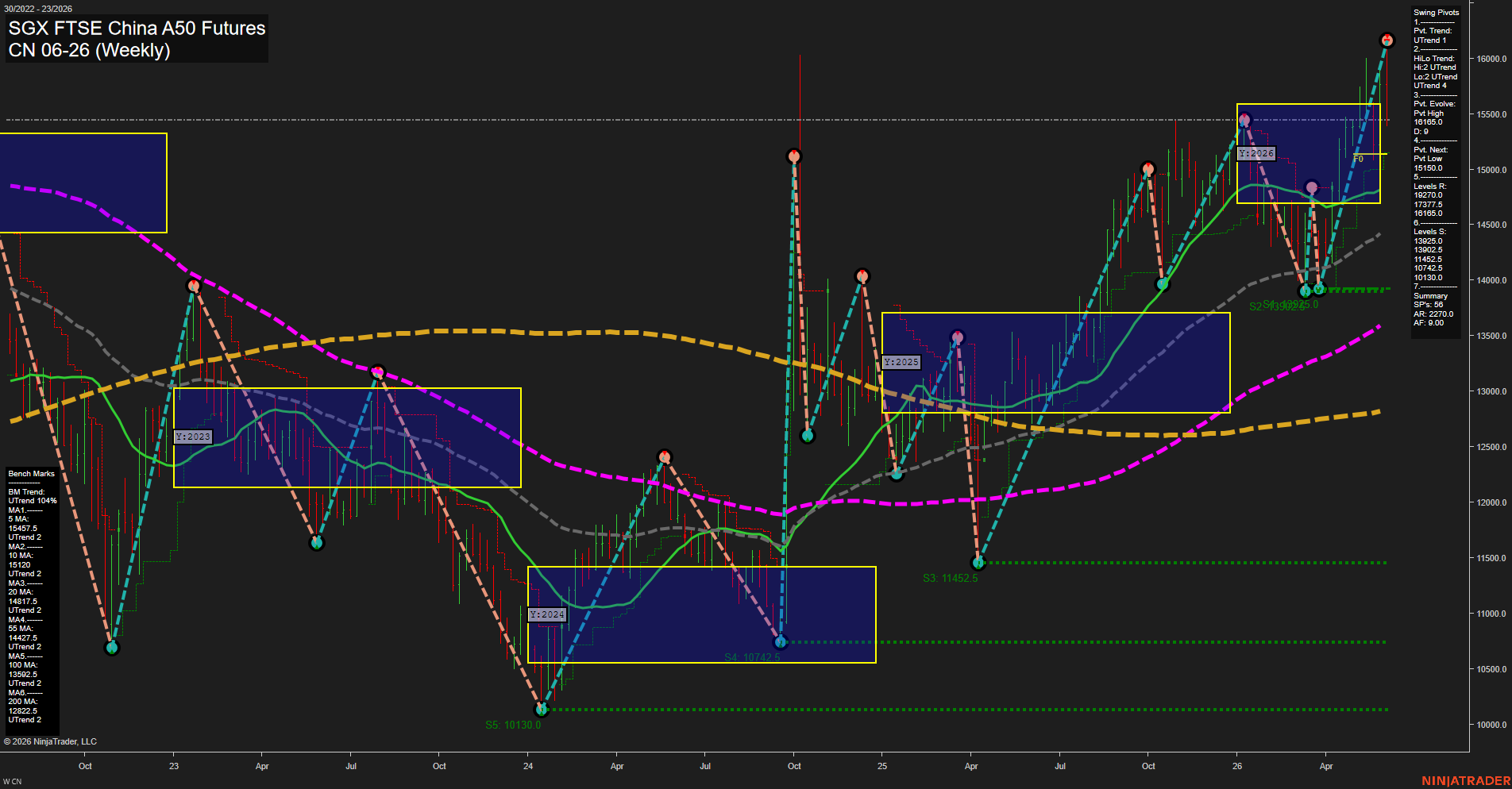Screen dimensions: 1512x789
Task: Click the 10000.0 price axis label
Action: point(1491,725)
